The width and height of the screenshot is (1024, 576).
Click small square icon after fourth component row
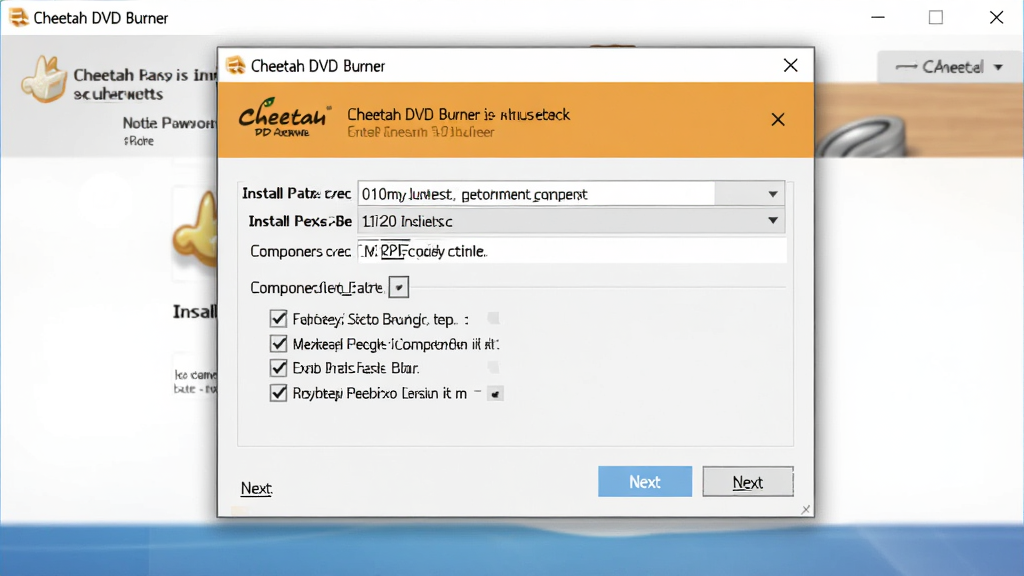point(495,394)
